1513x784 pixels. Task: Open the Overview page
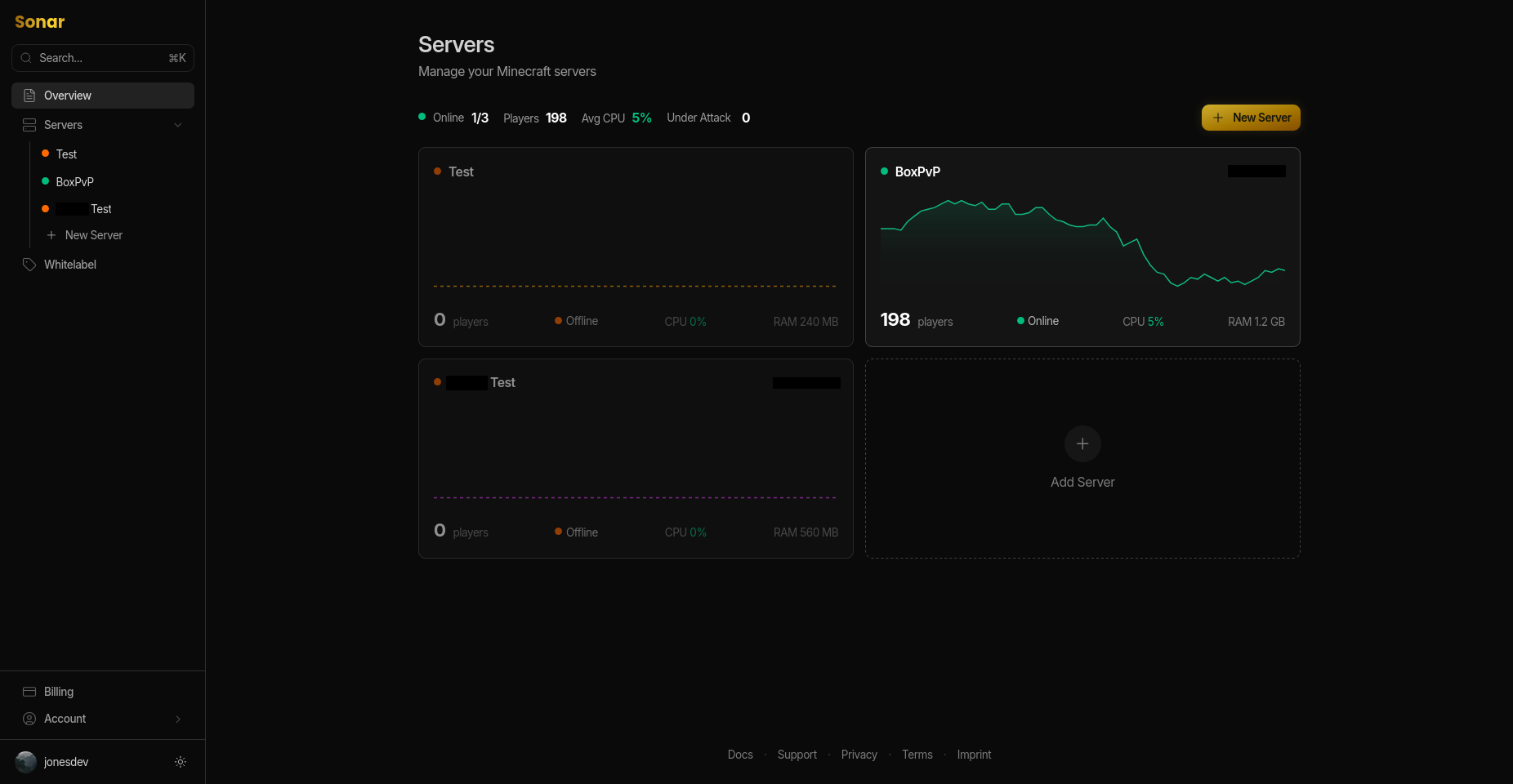pos(103,96)
